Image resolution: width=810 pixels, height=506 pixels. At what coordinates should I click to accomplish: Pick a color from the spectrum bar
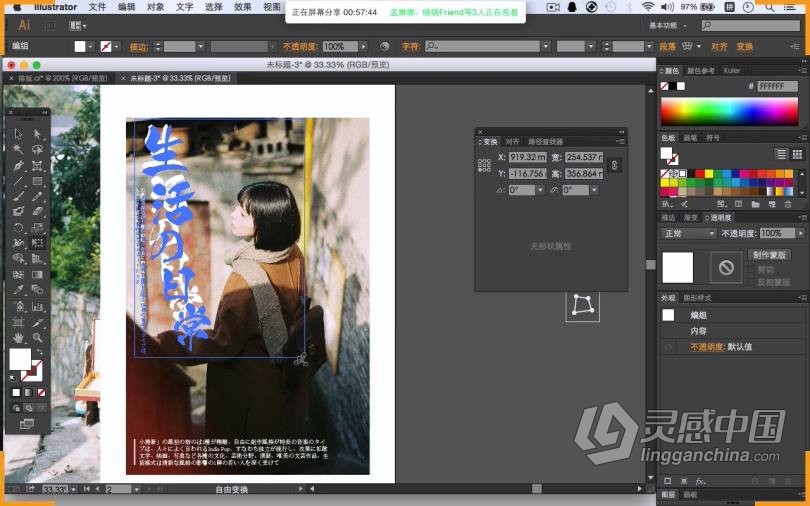(x=729, y=111)
